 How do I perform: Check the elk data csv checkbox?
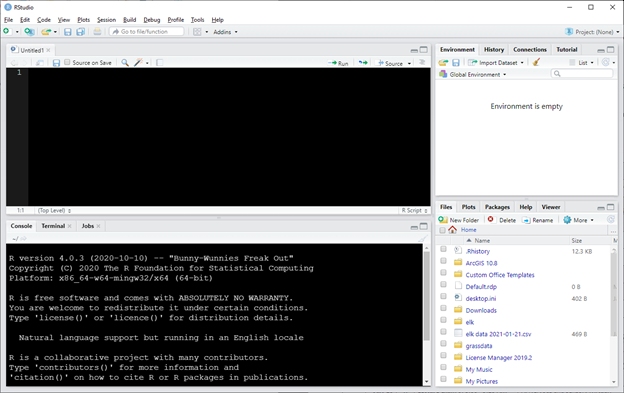coord(443,332)
